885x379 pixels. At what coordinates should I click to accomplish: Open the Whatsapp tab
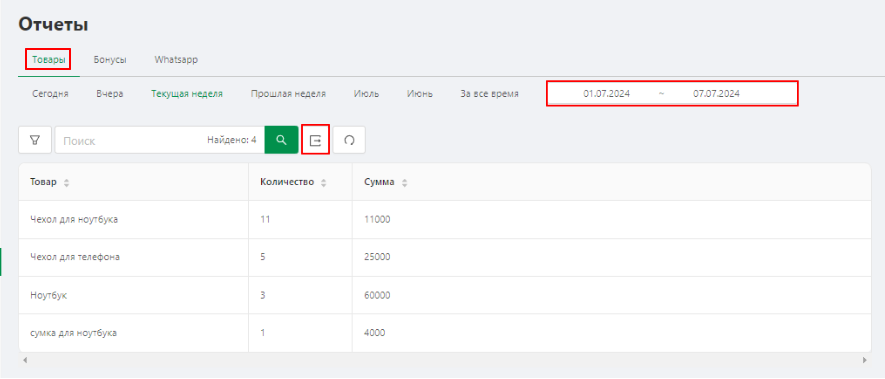pyautogui.click(x=176, y=59)
